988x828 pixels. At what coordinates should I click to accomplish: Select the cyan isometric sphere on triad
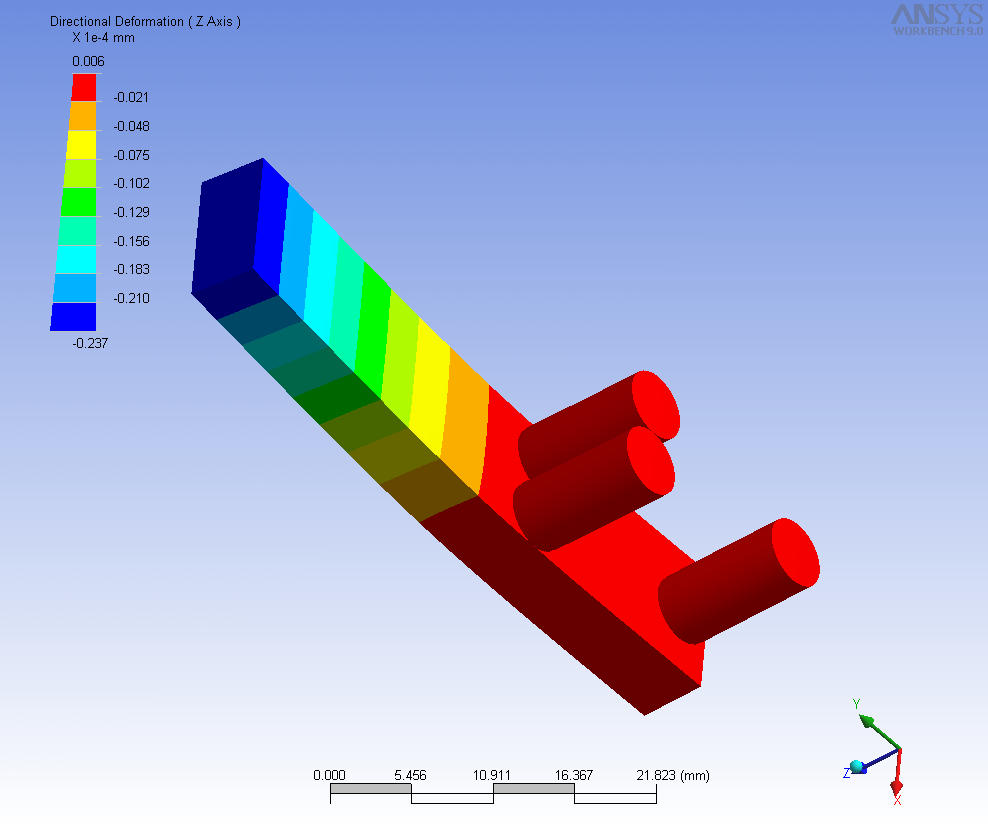pyautogui.click(x=857, y=767)
